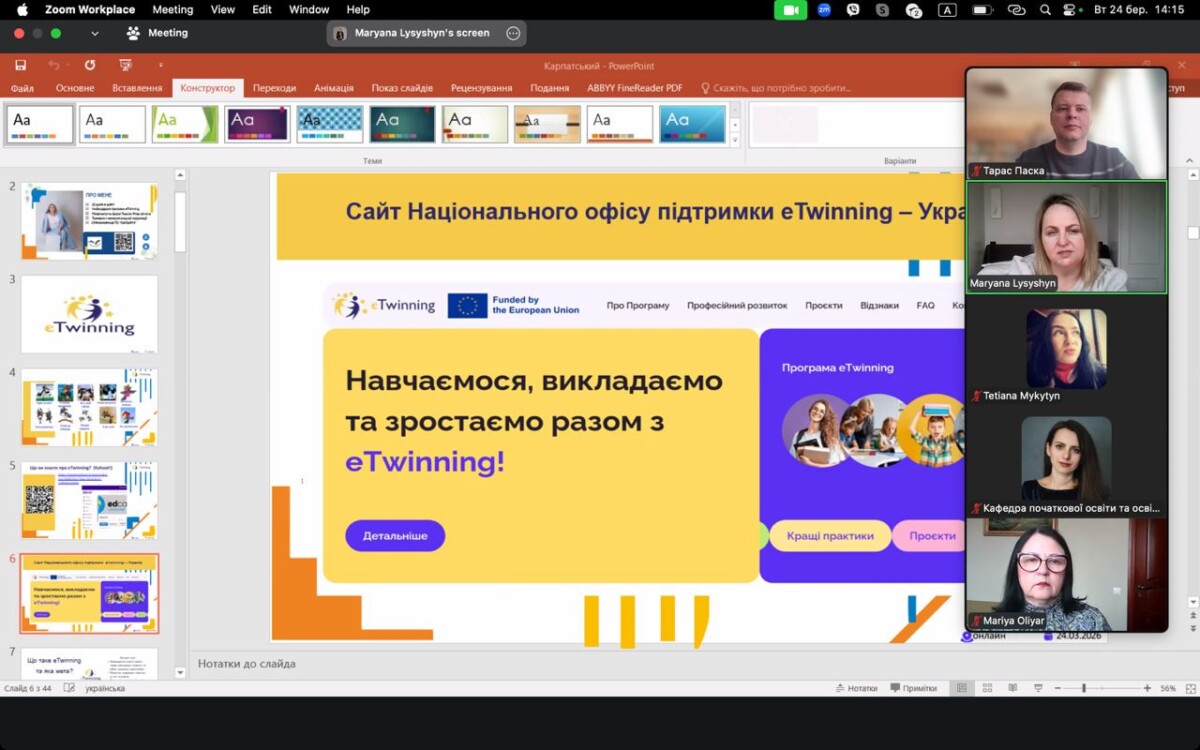Click the Redo arrow icon
Viewport: 1200px width, 750px height.
(x=90, y=65)
